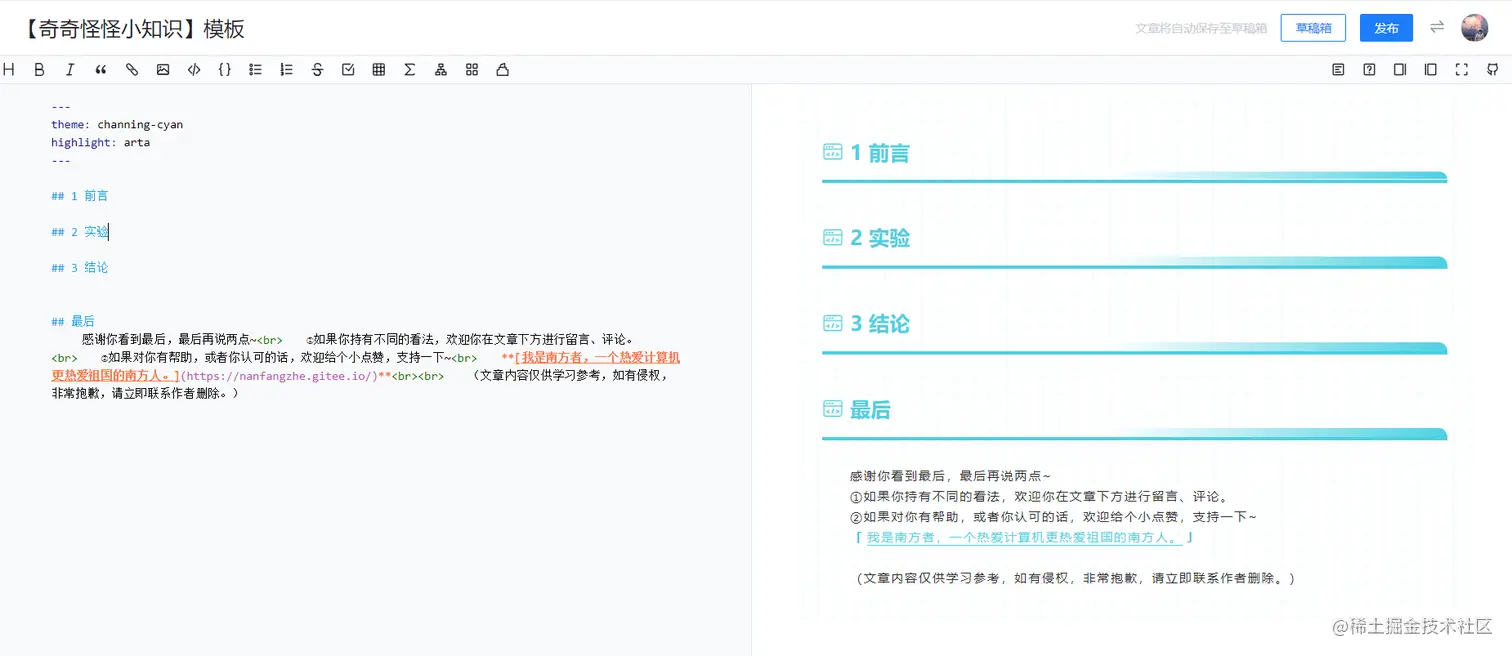
Task: Switch to preview-only layout
Action: [1431, 70]
